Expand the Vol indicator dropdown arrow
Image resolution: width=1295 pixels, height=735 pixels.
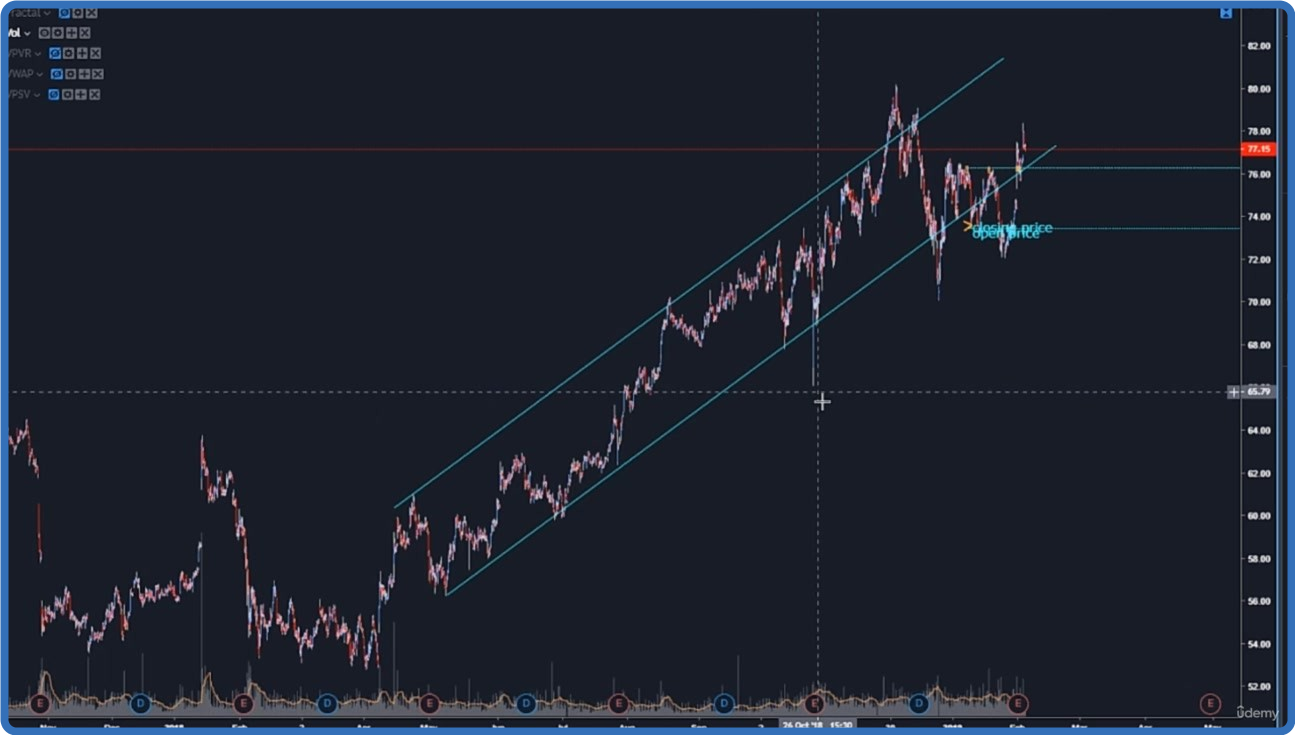[27, 33]
